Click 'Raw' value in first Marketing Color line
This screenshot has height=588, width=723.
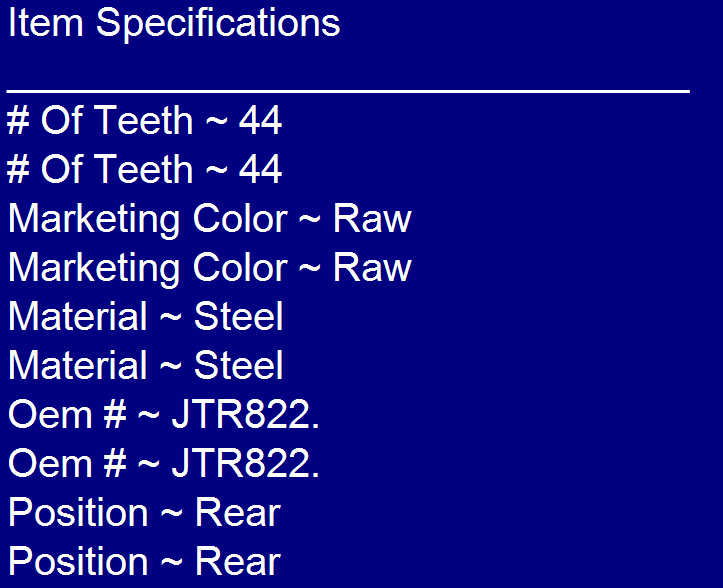372,219
